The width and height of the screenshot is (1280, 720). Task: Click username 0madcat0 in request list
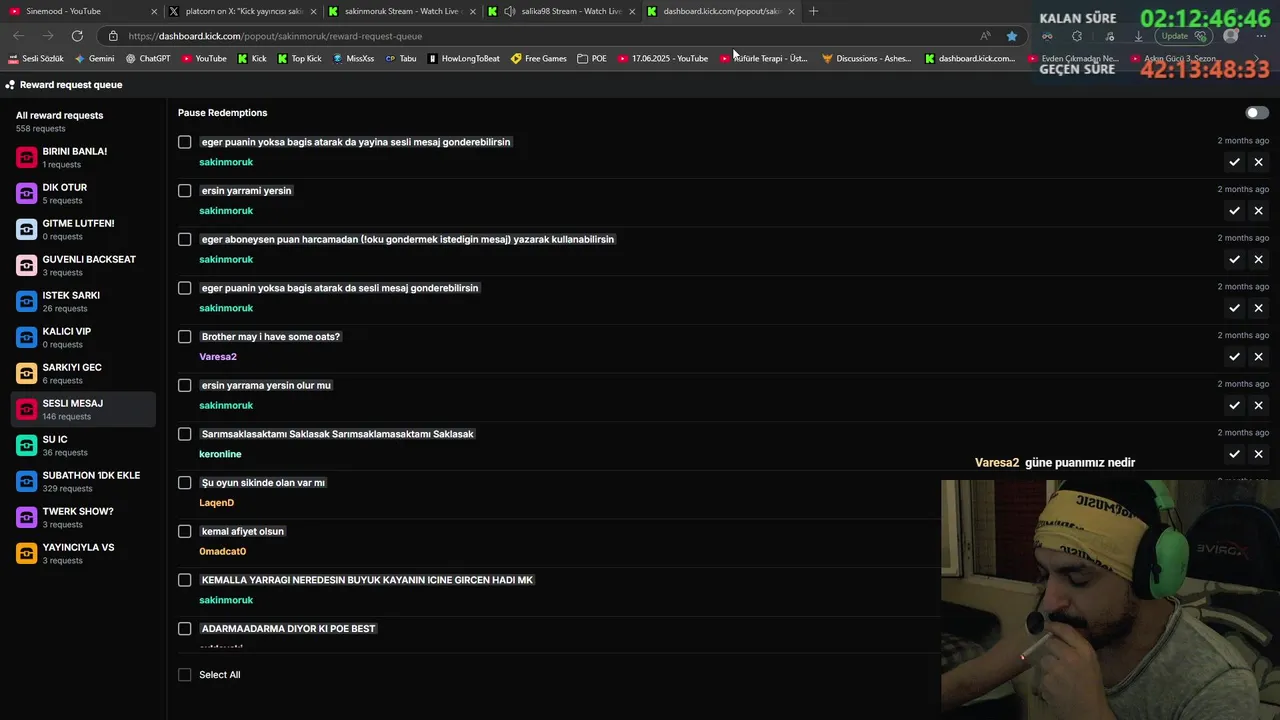(222, 552)
